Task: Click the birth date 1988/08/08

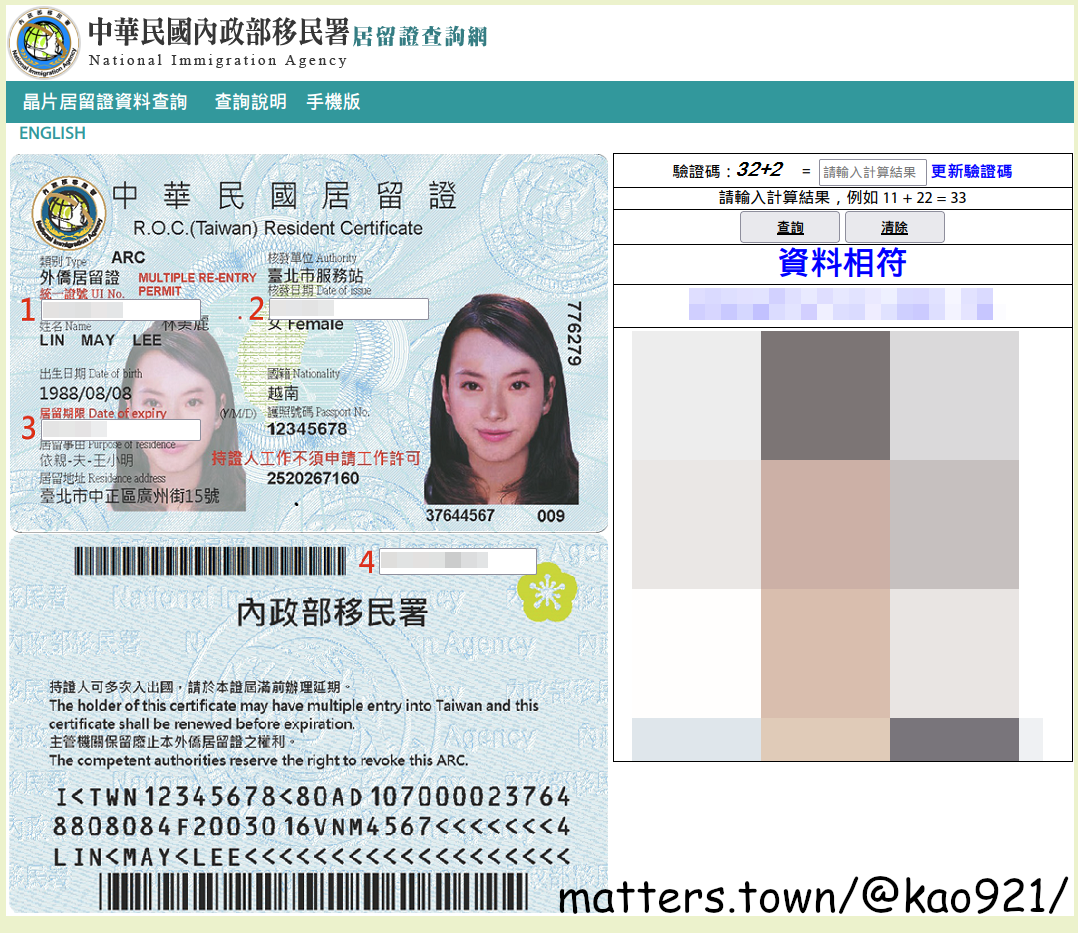Action: point(85,393)
